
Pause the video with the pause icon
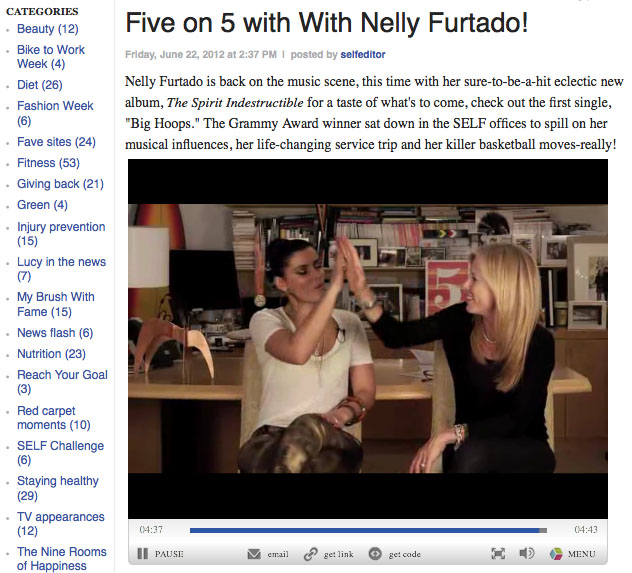pos(143,554)
